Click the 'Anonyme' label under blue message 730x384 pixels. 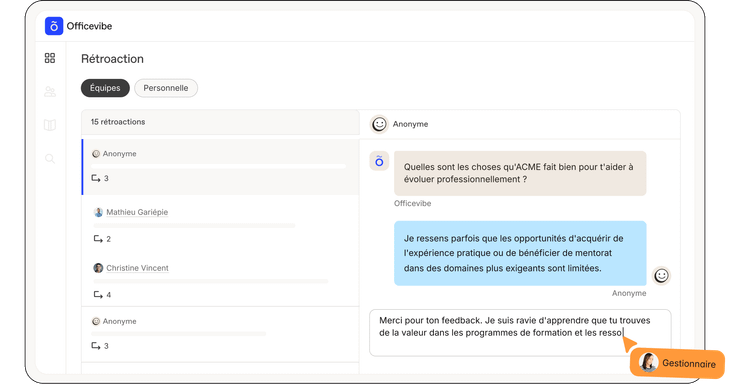(x=629, y=293)
